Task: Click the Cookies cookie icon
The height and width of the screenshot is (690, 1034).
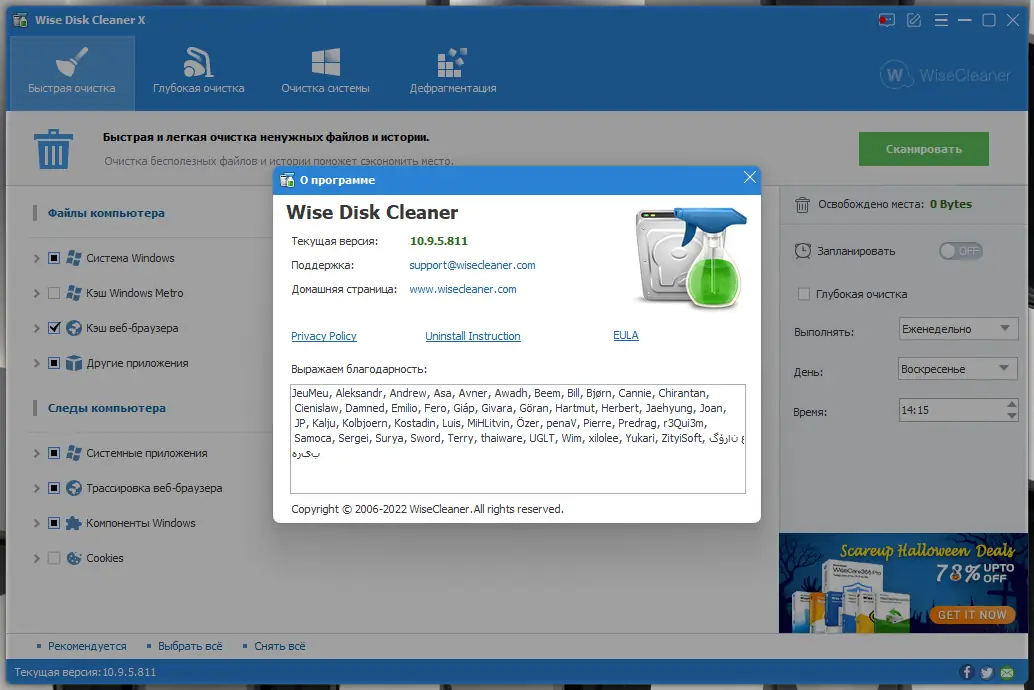Action: coord(74,558)
